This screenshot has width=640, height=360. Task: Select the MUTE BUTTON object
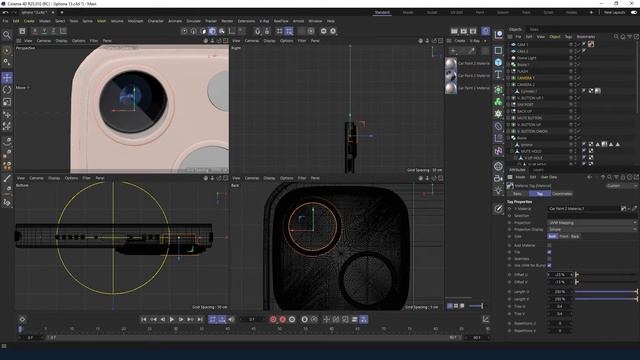pos(529,118)
